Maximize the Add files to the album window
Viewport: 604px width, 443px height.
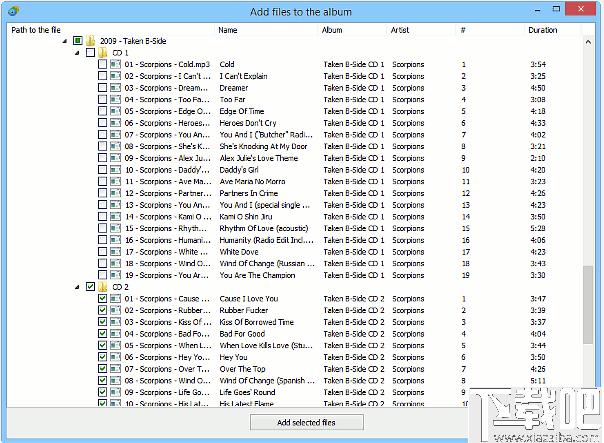(556, 9)
